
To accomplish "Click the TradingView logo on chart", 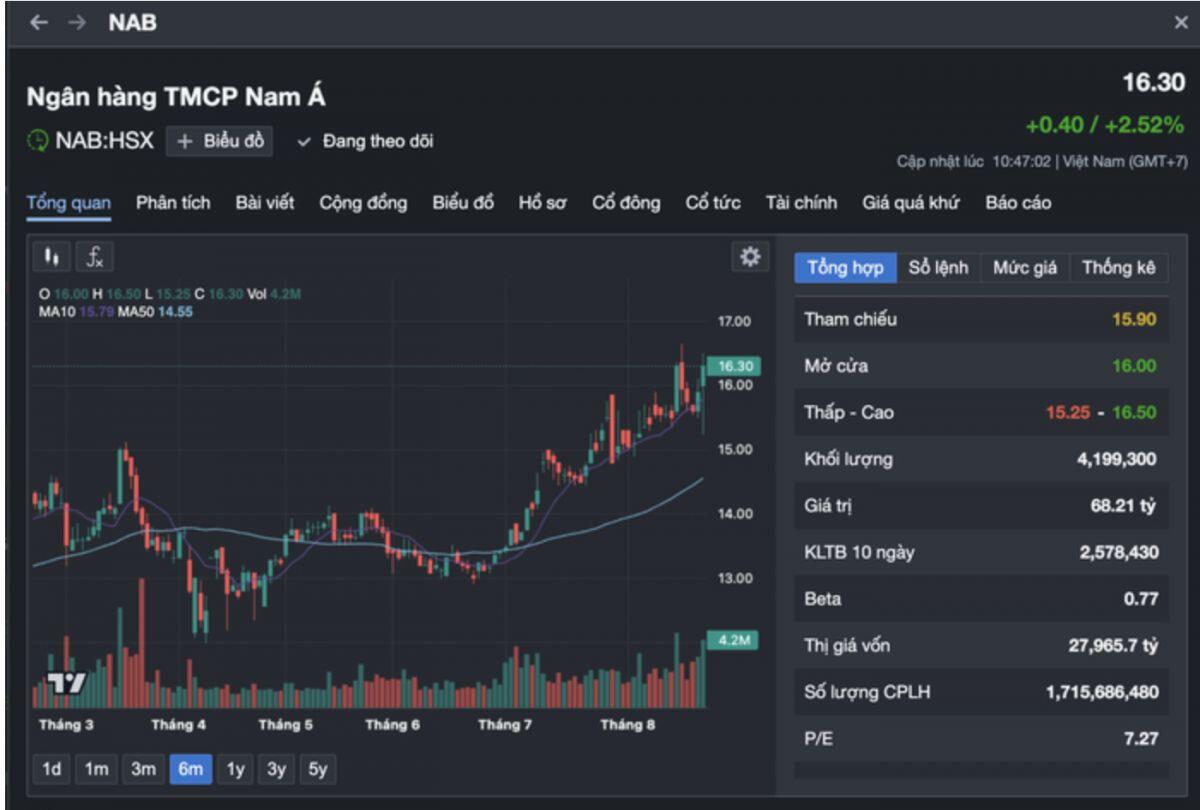I will (x=67, y=683).
